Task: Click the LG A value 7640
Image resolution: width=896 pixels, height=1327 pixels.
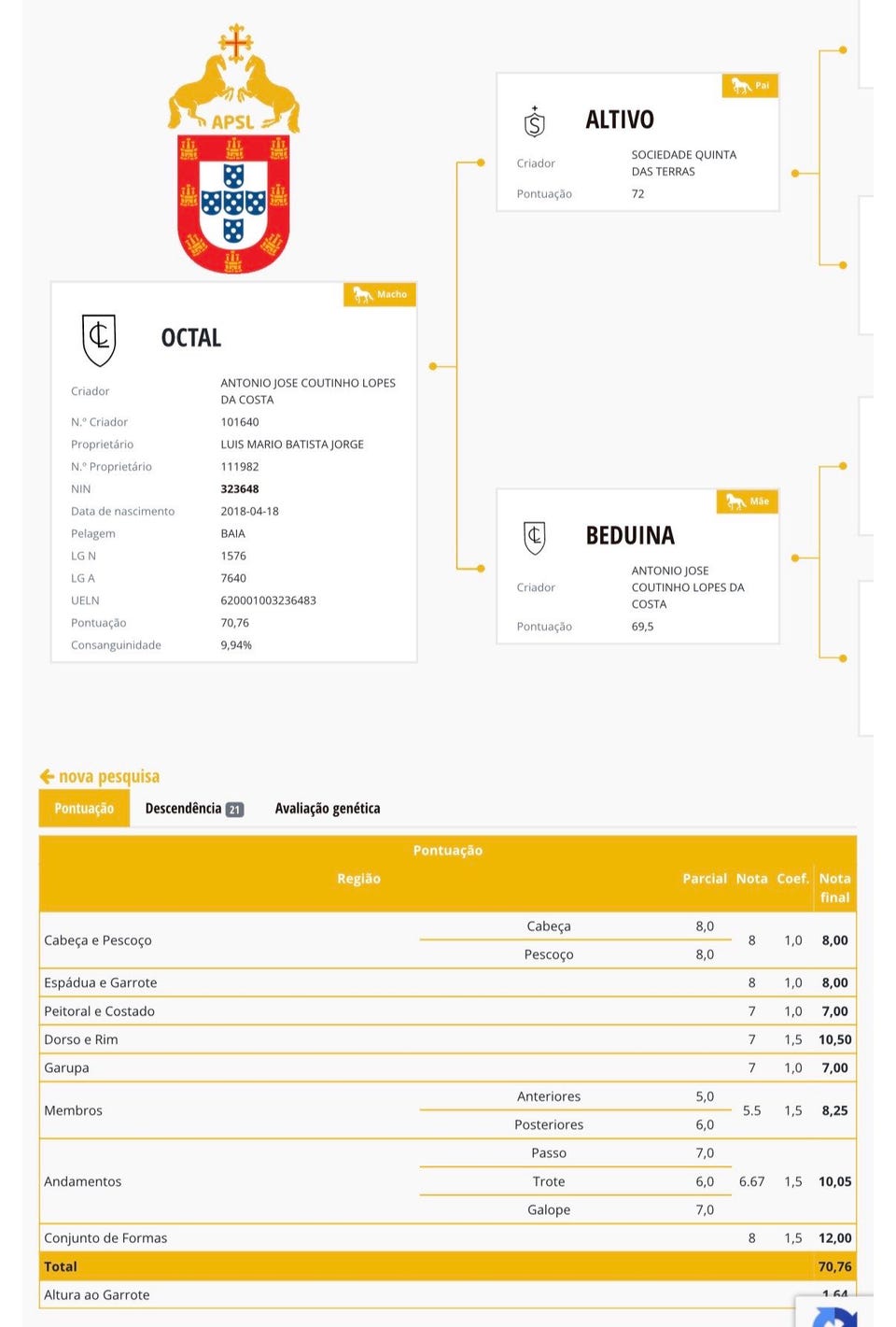Action: pyautogui.click(x=233, y=579)
